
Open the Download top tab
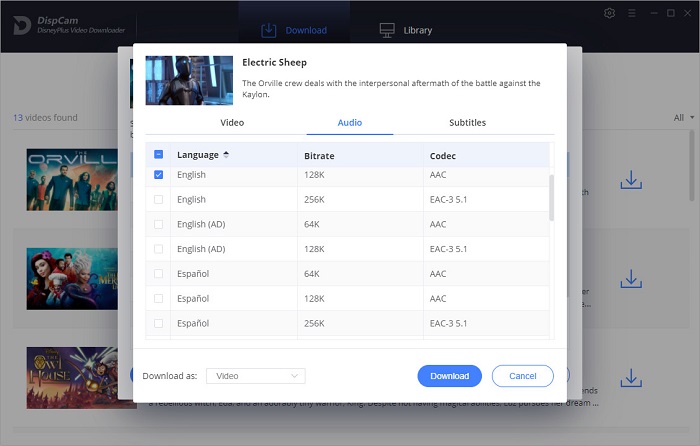[x=294, y=30]
